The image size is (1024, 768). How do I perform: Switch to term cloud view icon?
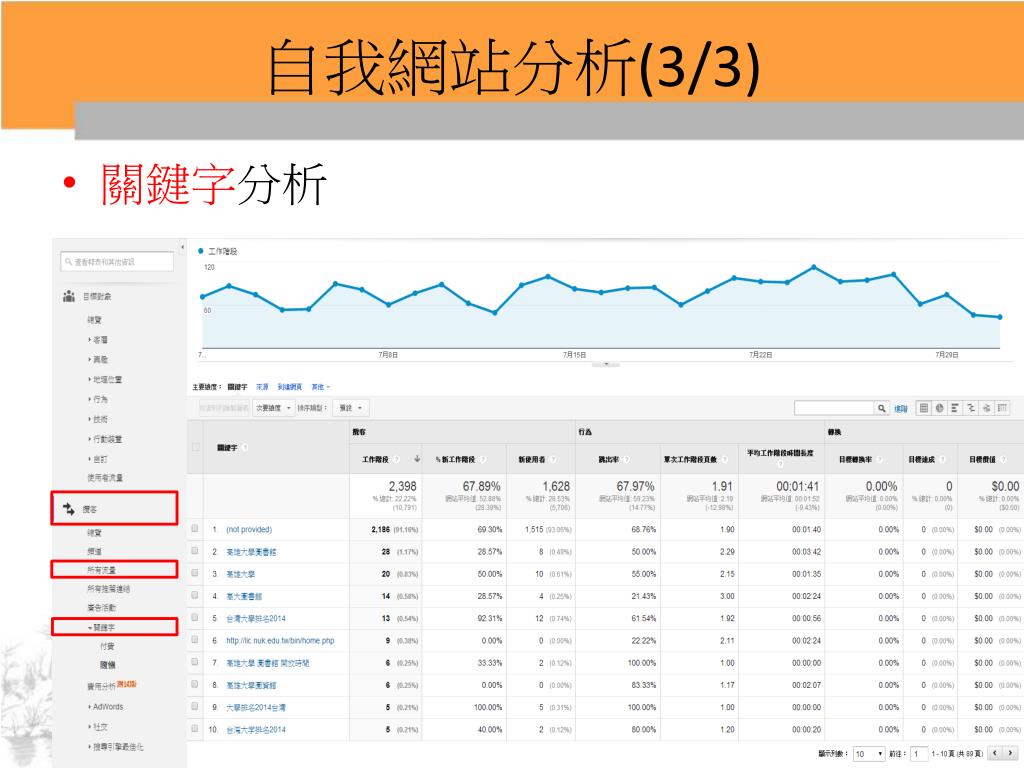coord(986,408)
